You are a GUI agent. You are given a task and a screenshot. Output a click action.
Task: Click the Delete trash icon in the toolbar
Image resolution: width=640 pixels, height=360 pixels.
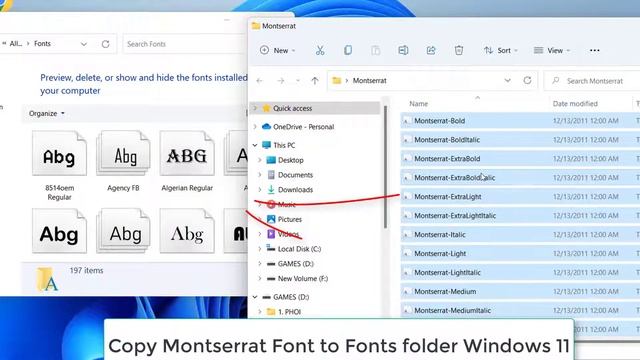click(459, 50)
